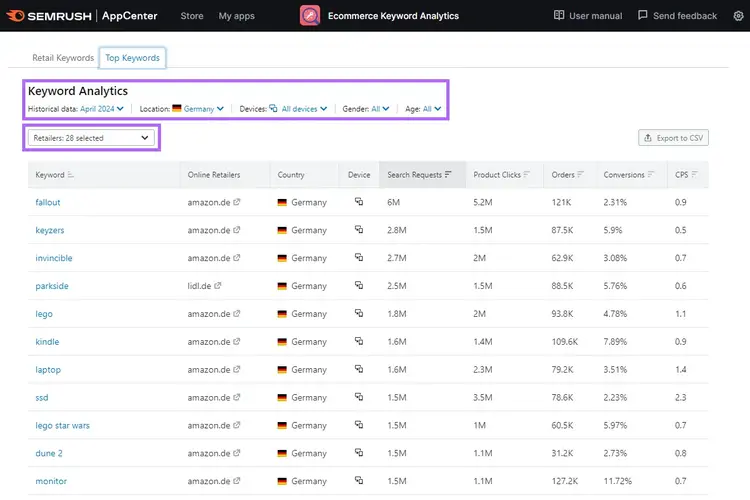The image size is (750, 500).
Task: Select 3.5M product clicks cell for ssd
Action: point(483,397)
